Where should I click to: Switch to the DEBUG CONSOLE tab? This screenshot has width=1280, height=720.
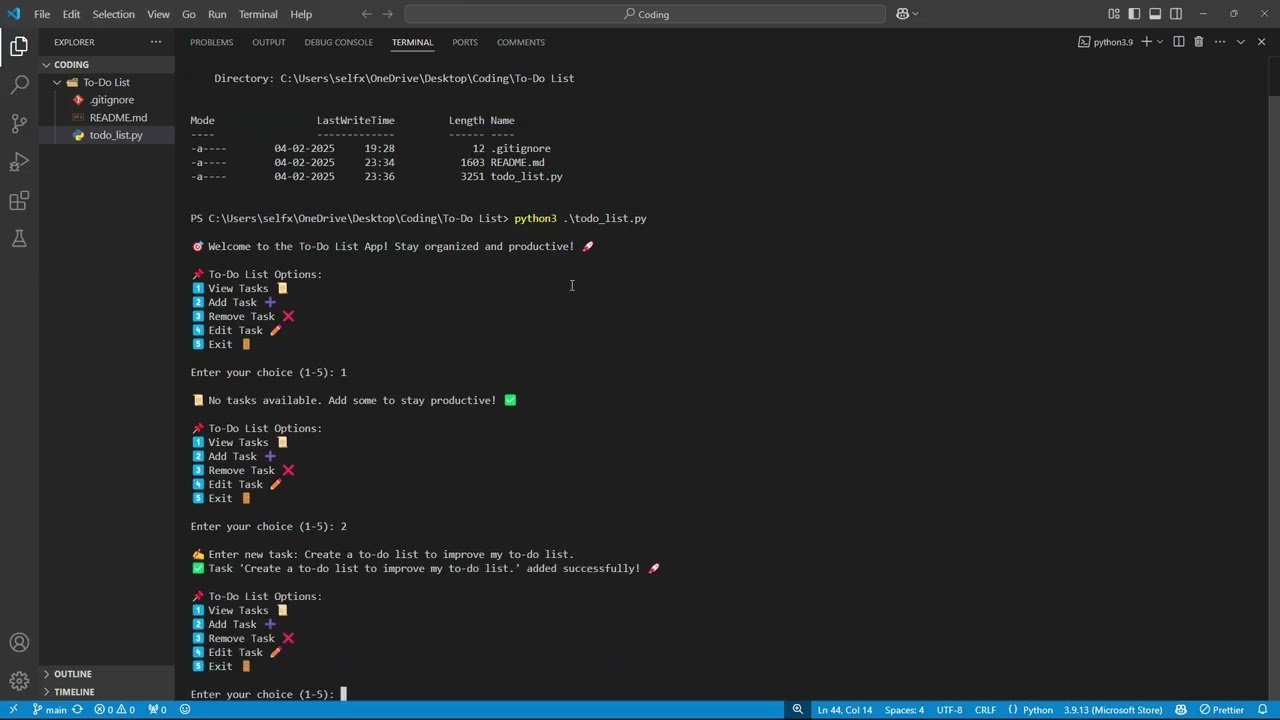pos(338,42)
